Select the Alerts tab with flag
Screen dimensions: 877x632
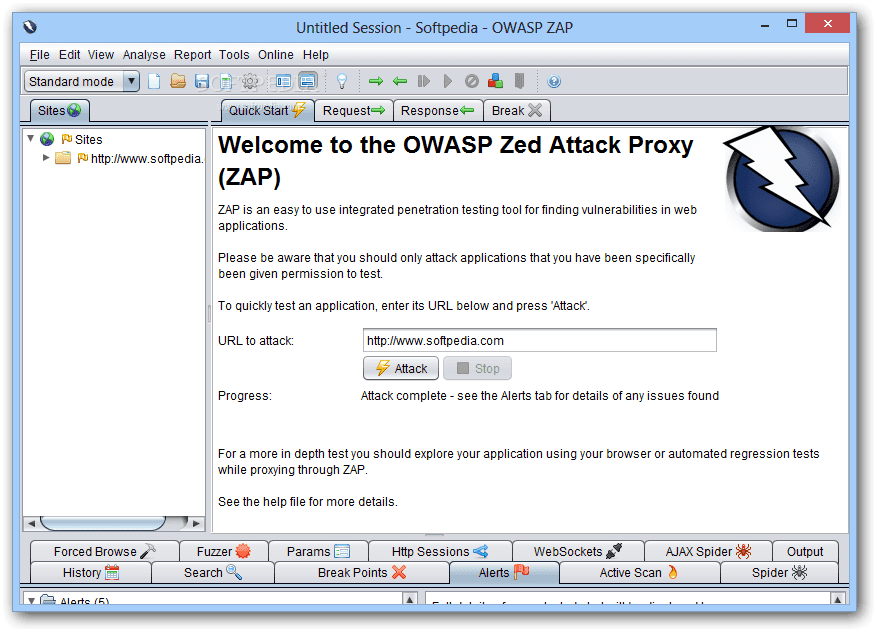pos(503,573)
